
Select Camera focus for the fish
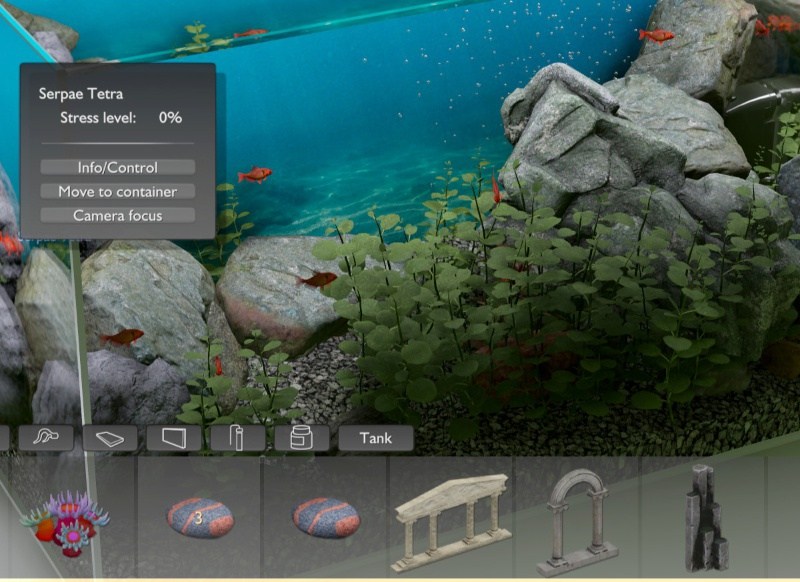pos(118,215)
